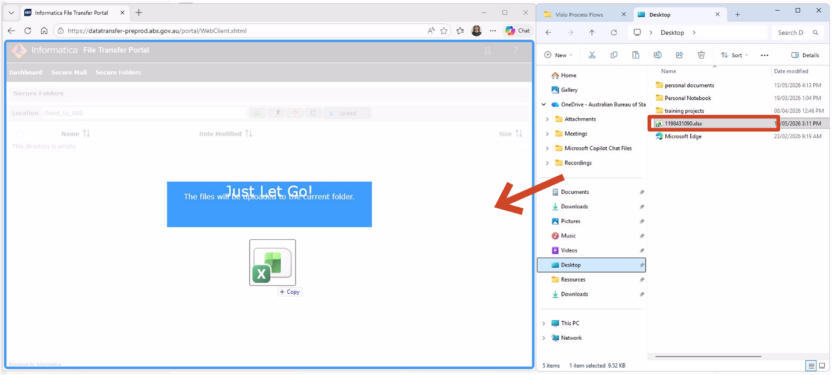This screenshot has height=375, width=832.
Task: Click Desktop in the Explorer breadcrumb
Action: (672, 32)
